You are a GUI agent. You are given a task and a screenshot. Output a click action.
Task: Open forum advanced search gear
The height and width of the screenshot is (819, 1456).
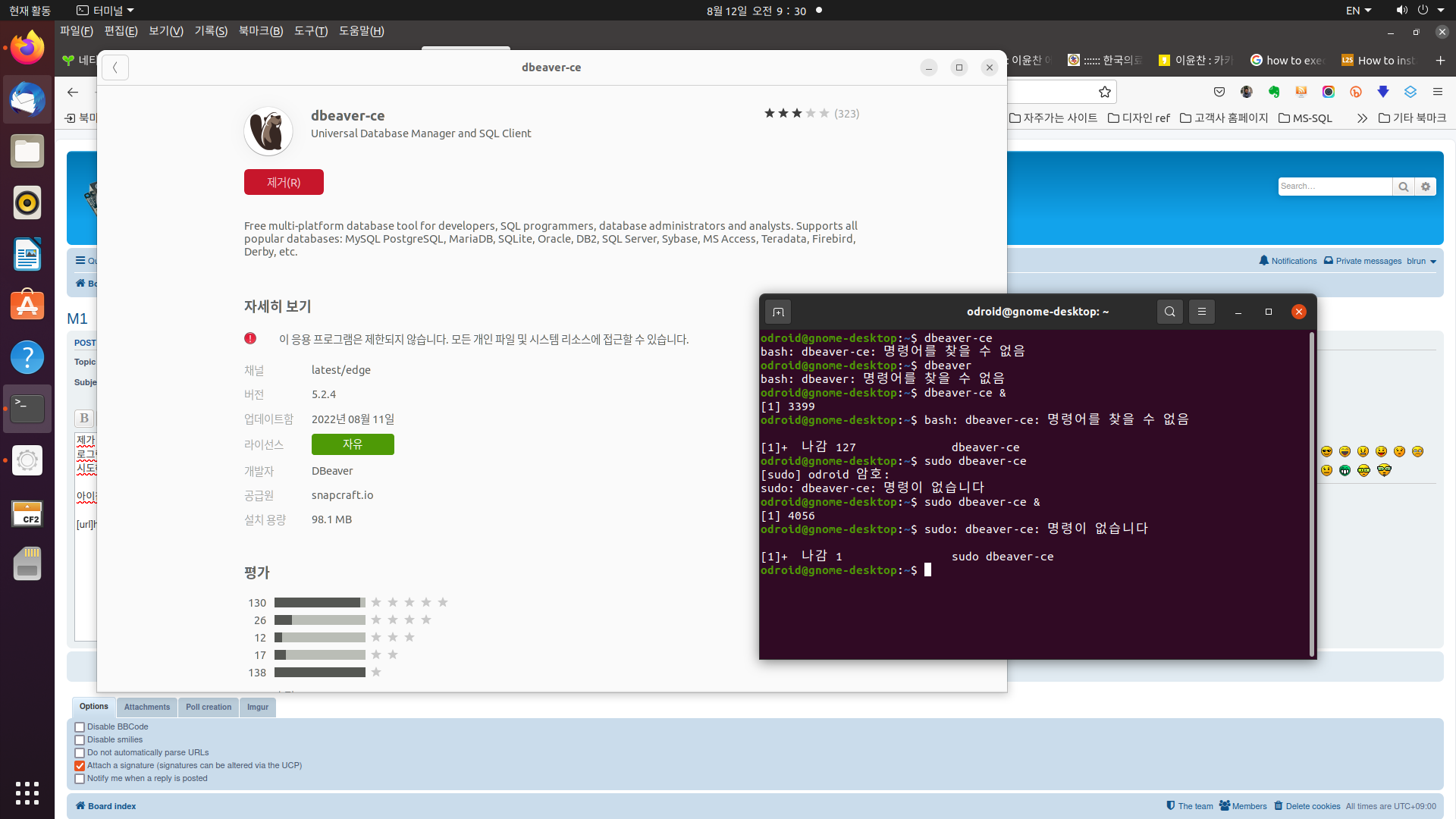(1426, 187)
